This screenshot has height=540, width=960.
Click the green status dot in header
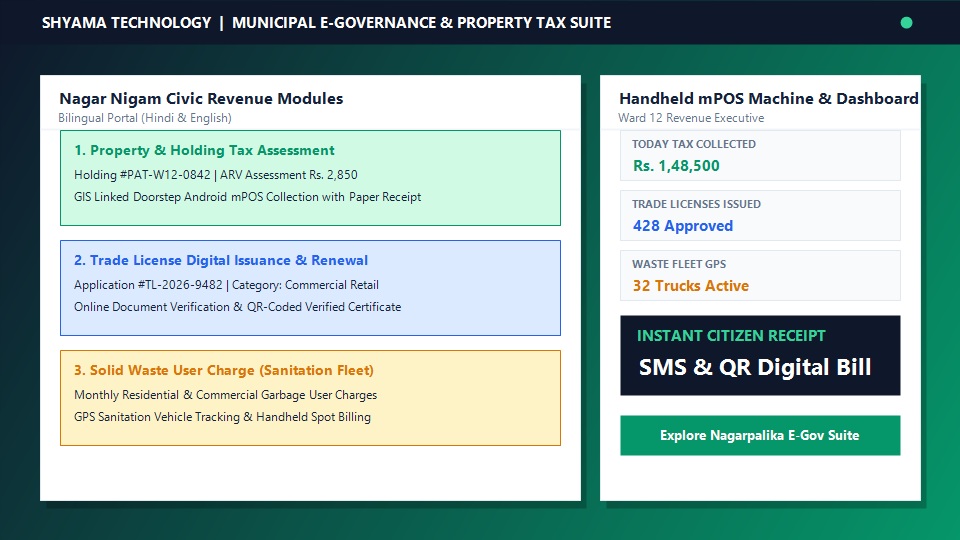(x=906, y=23)
